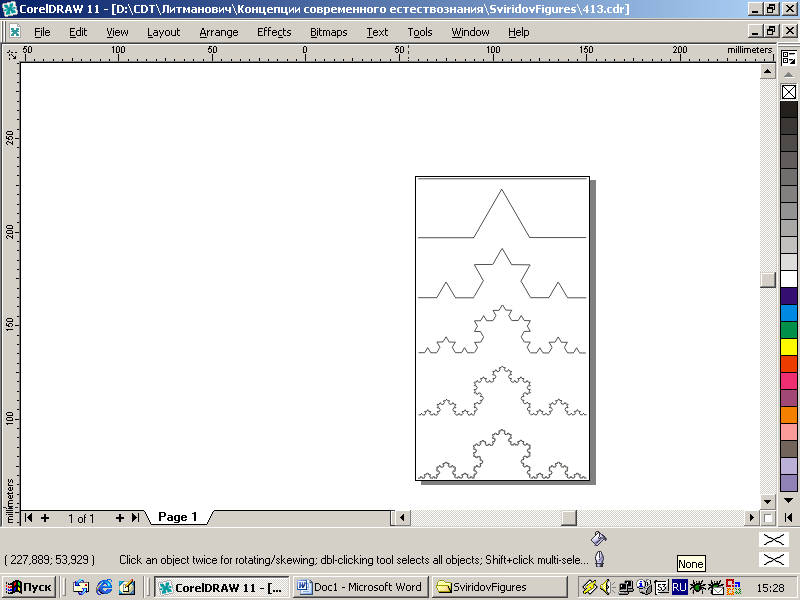
Task: Open the Bitmaps menu
Action: [x=329, y=32]
